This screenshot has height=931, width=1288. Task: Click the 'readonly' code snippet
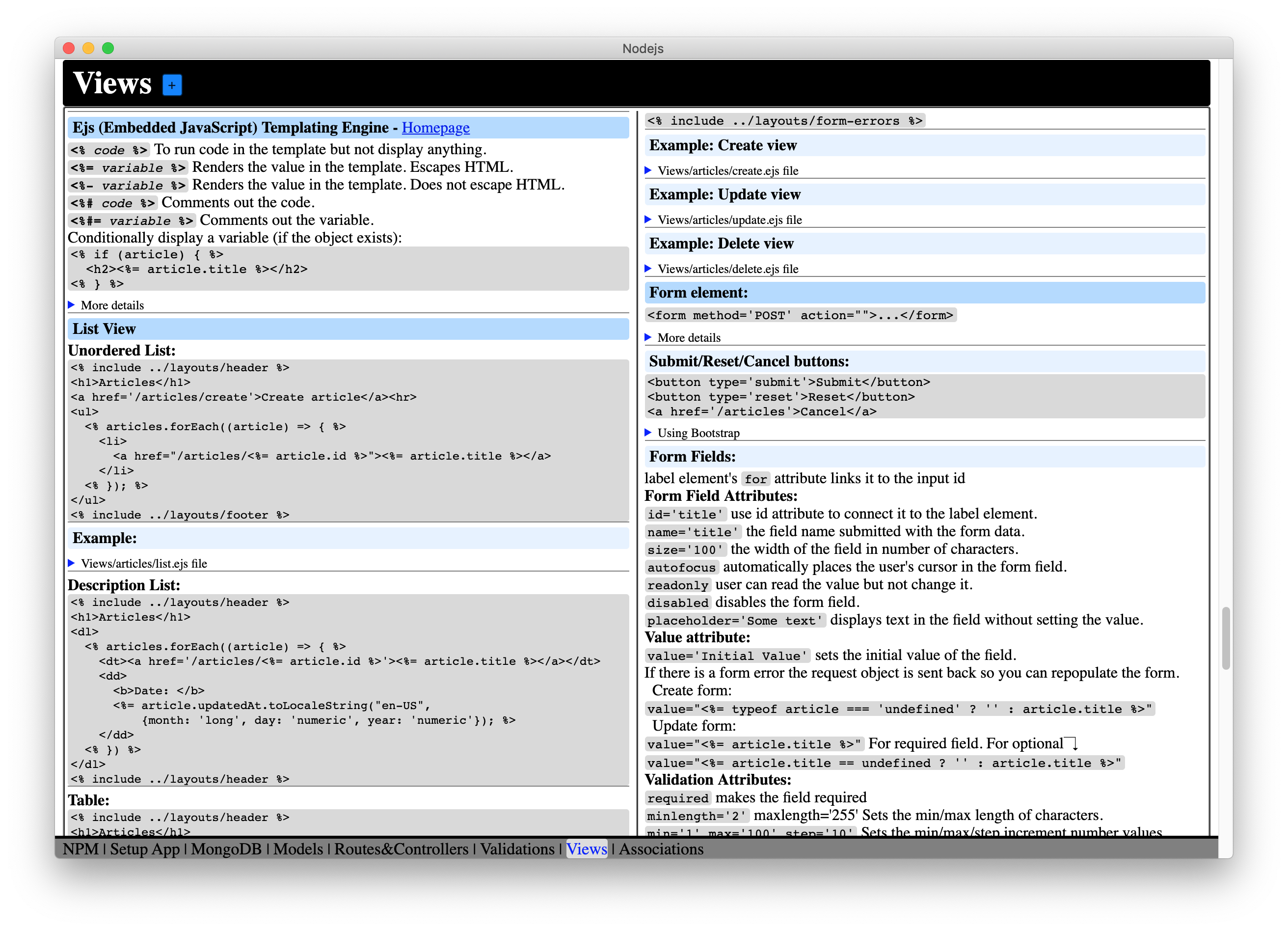677,584
